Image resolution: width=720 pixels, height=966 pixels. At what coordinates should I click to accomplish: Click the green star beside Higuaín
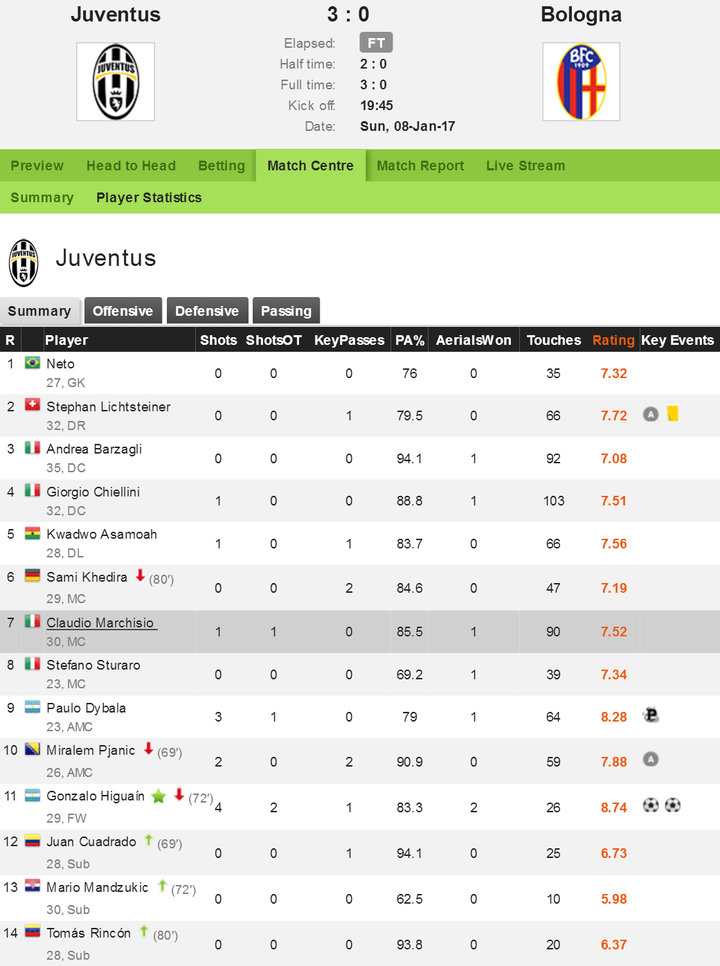point(159,797)
